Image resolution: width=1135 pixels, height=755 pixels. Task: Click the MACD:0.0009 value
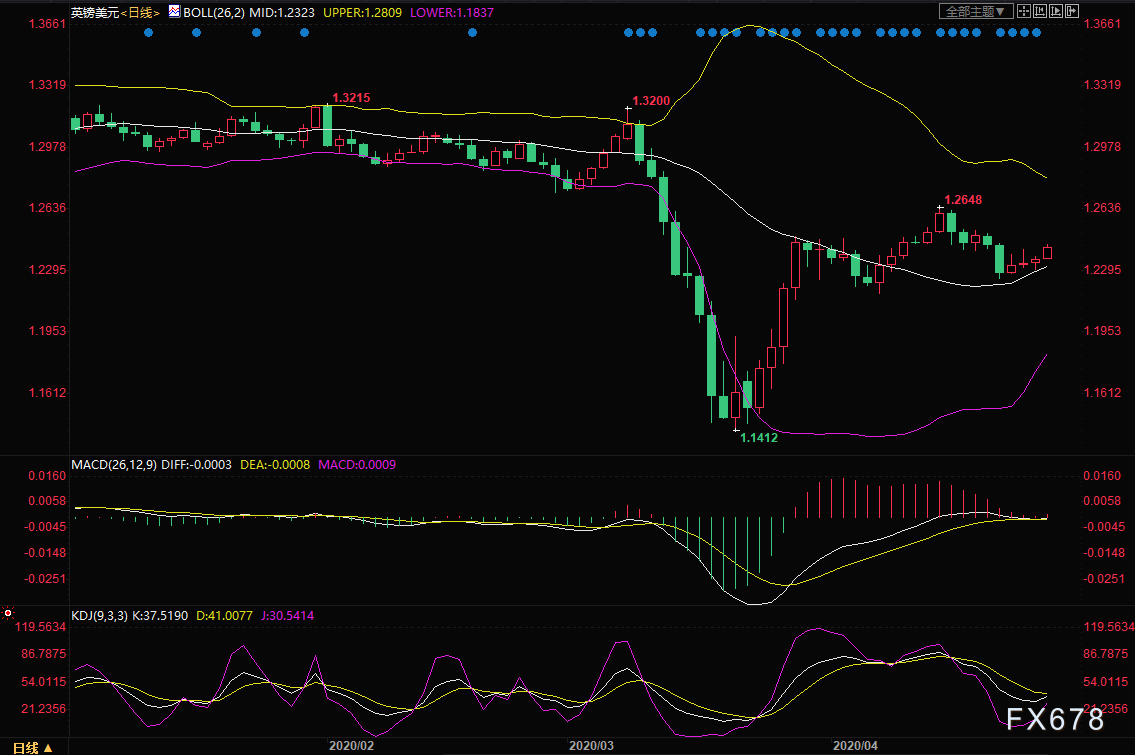[x=357, y=465]
